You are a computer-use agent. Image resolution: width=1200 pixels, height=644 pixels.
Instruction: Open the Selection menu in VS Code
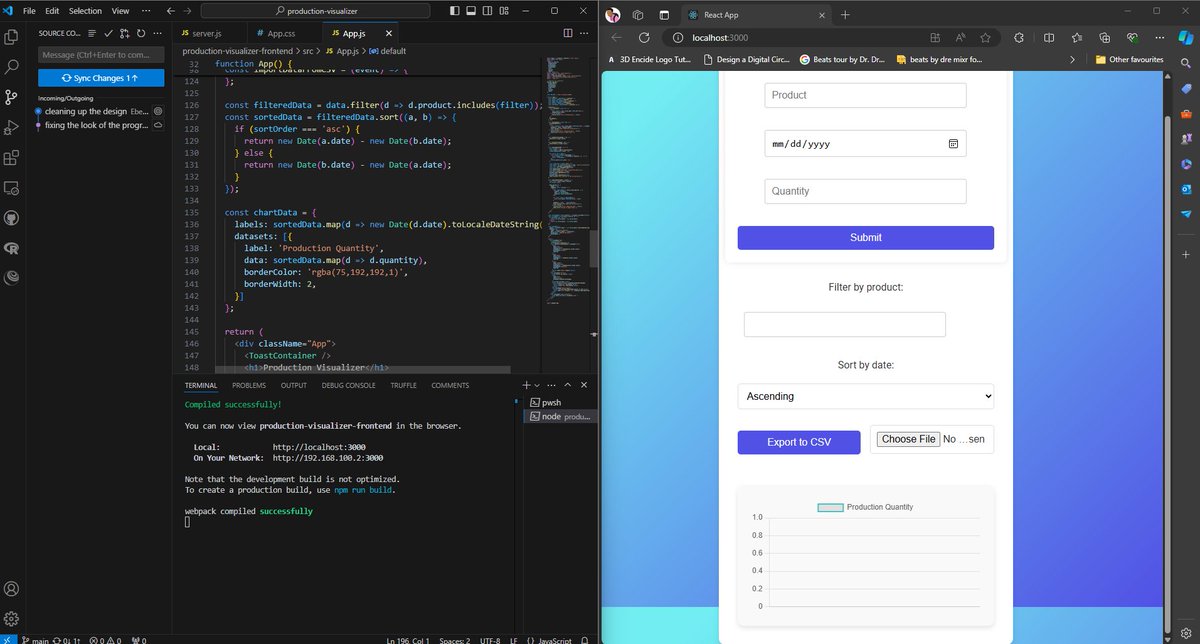pyautogui.click(x=85, y=10)
